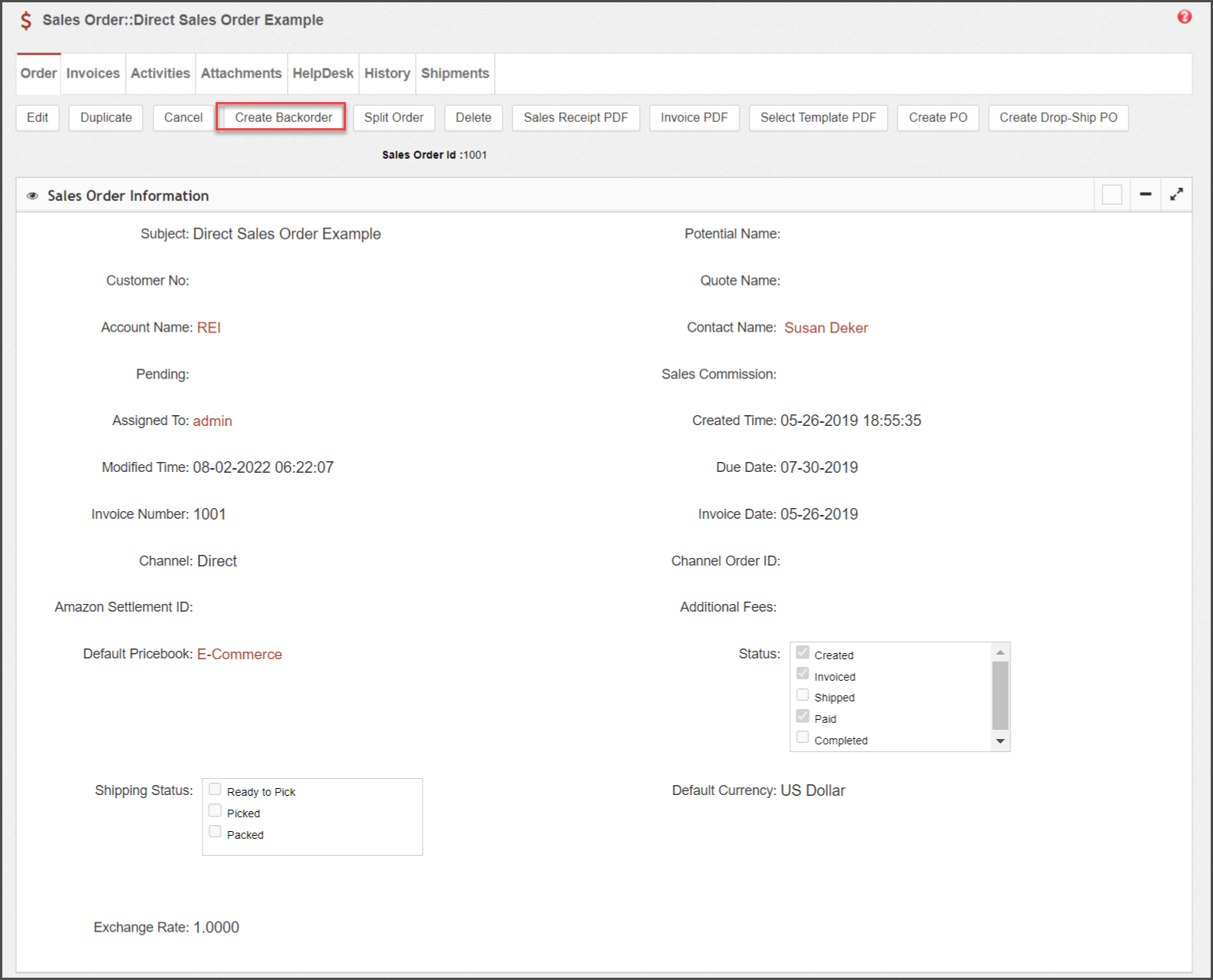This screenshot has height=980, width=1213.
Task: Click the Create PO button
Action: point(938,117)
